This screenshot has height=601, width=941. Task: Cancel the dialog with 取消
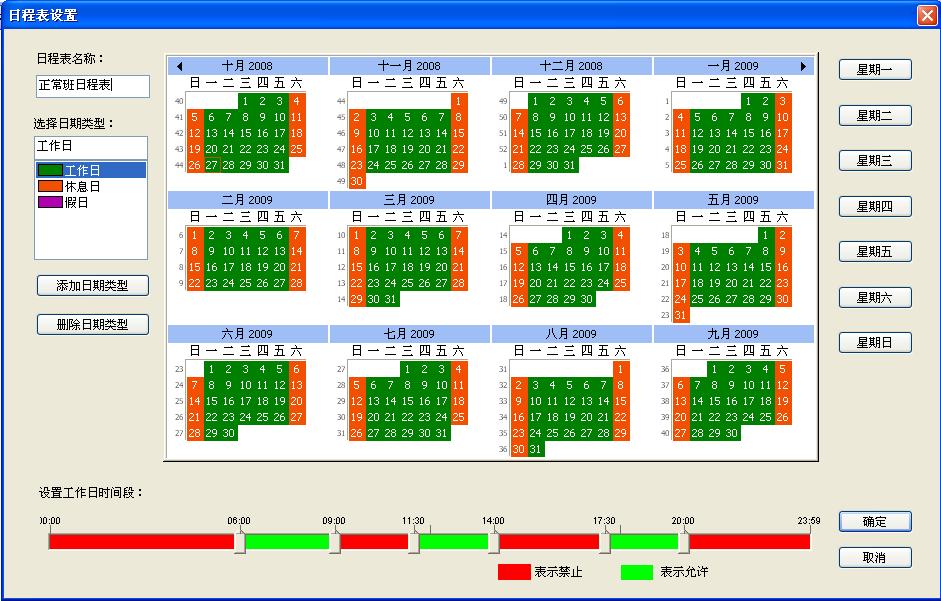pos(875,557)
